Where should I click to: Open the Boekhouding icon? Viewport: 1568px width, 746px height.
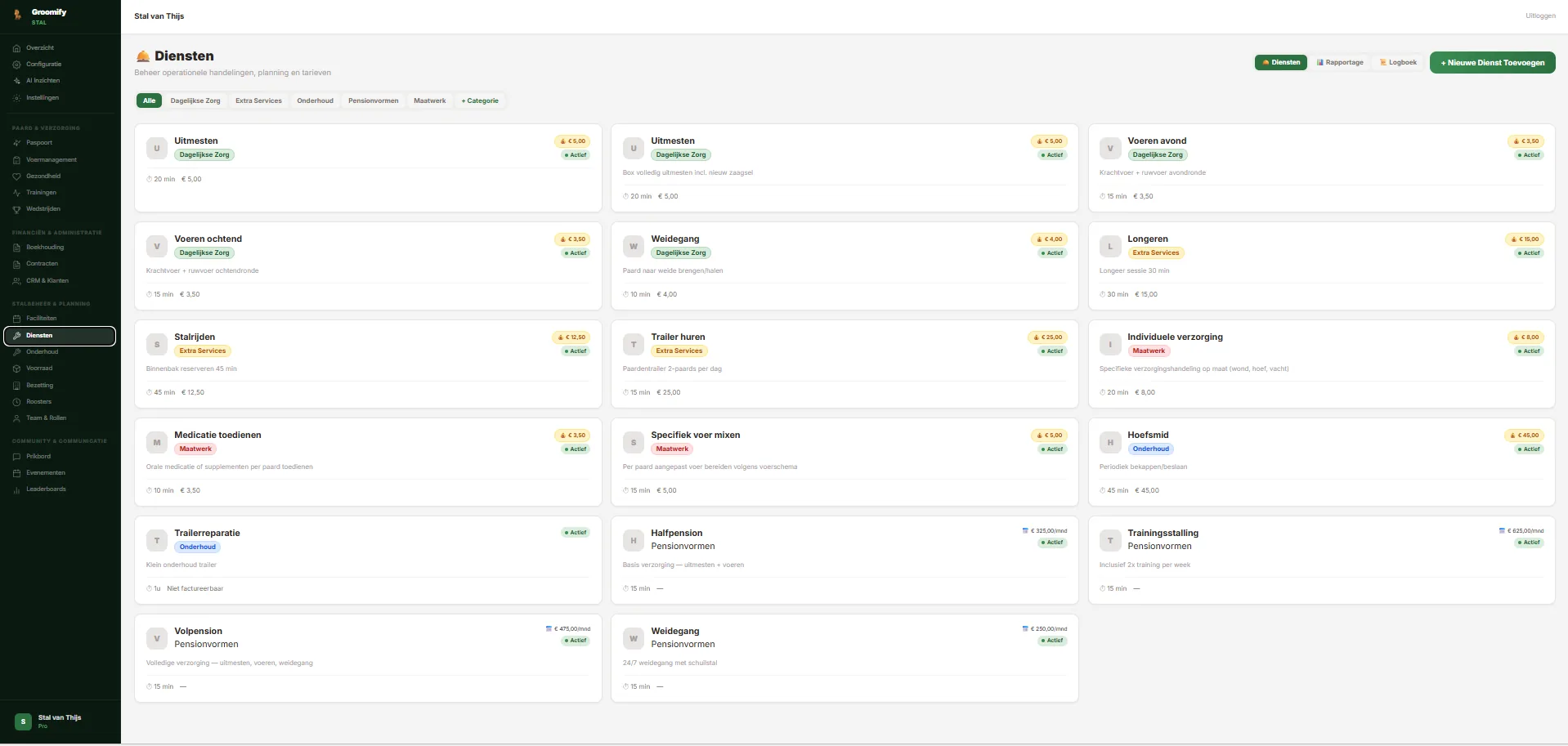coord(17,248)
